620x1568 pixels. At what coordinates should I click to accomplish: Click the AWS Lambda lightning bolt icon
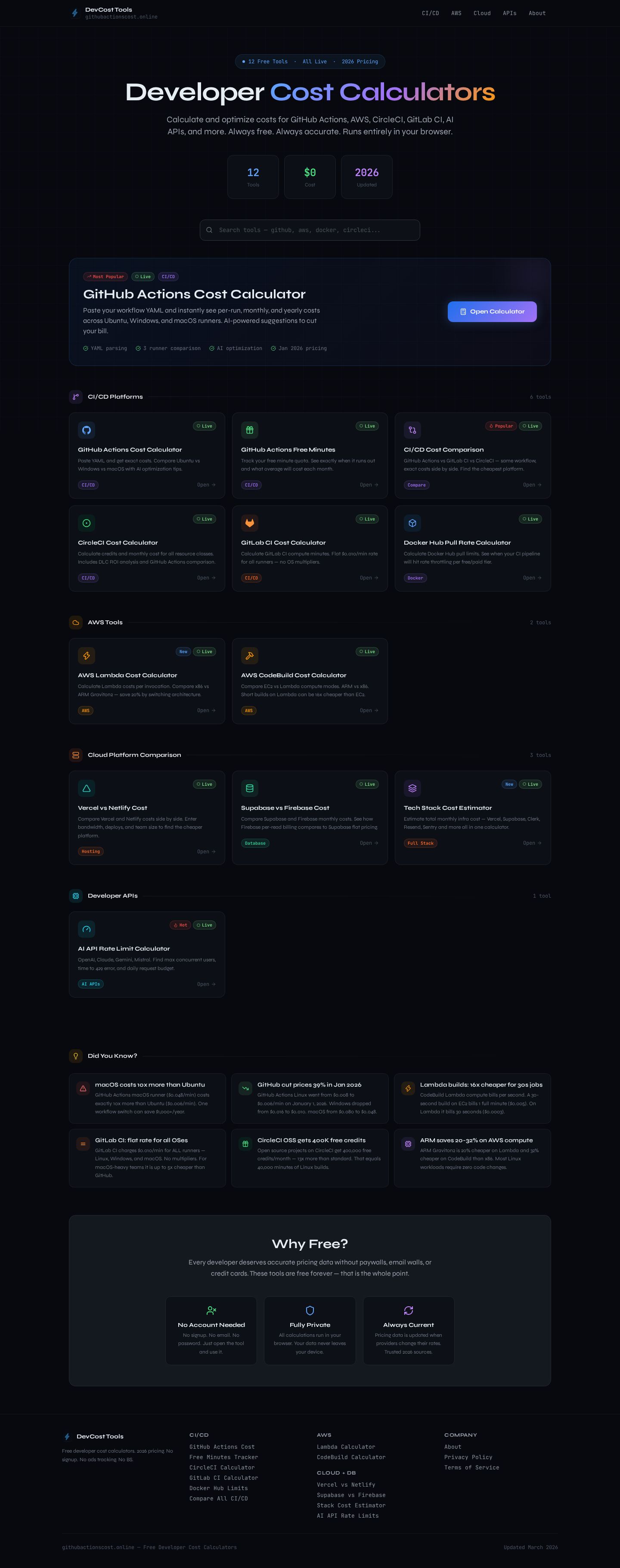pyautogui.click(x=87, y=656)
